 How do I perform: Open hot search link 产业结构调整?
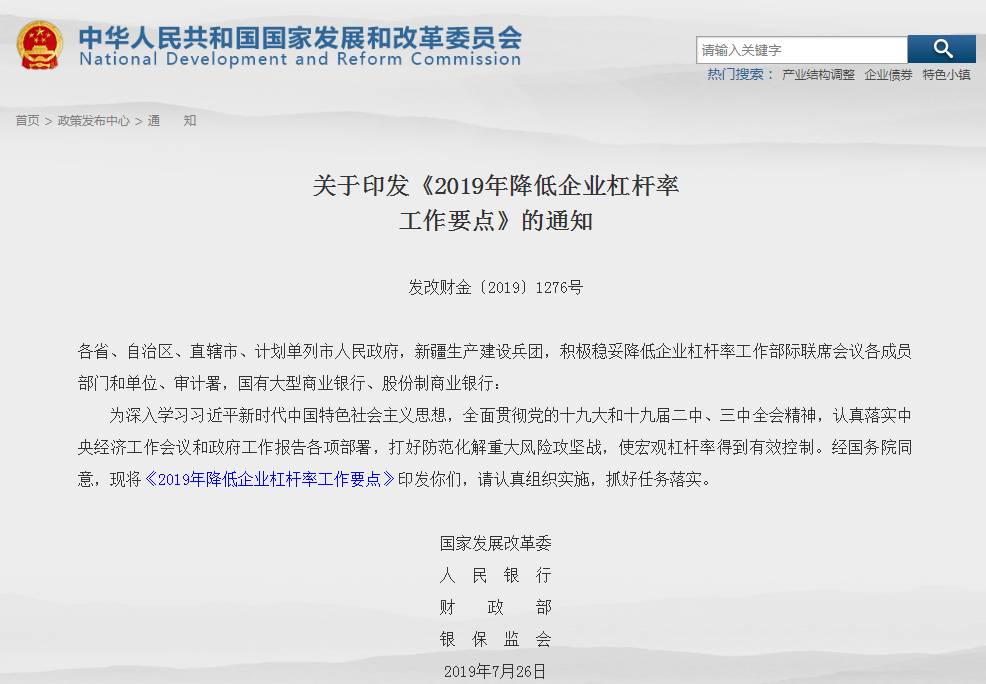click(818, 75)
